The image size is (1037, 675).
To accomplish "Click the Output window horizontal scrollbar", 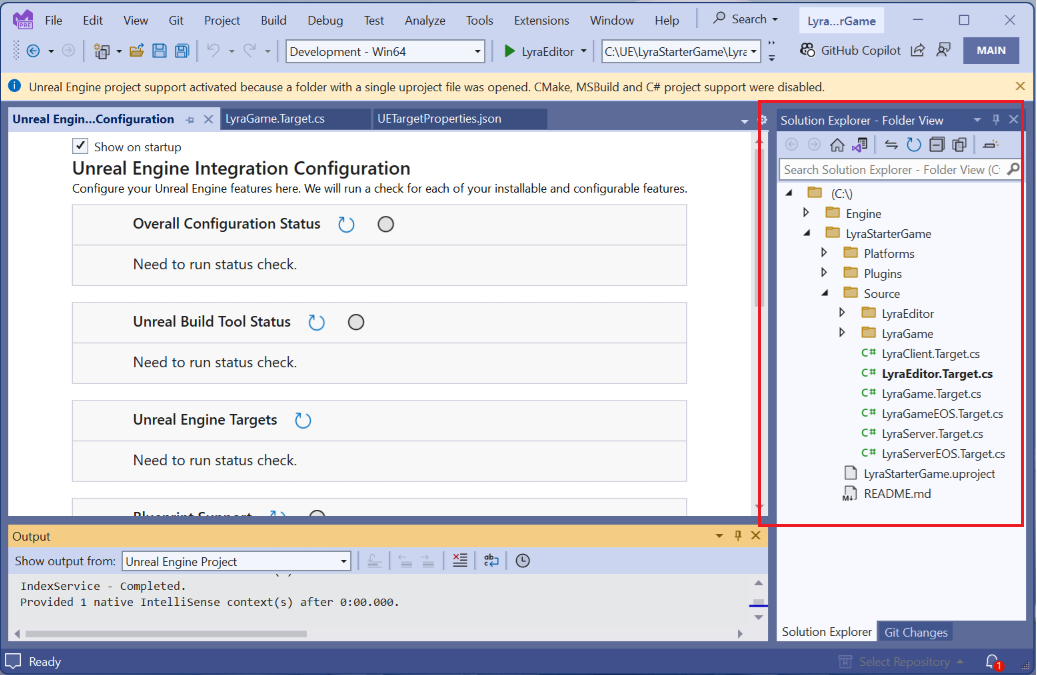I will (x=165, y=633).
